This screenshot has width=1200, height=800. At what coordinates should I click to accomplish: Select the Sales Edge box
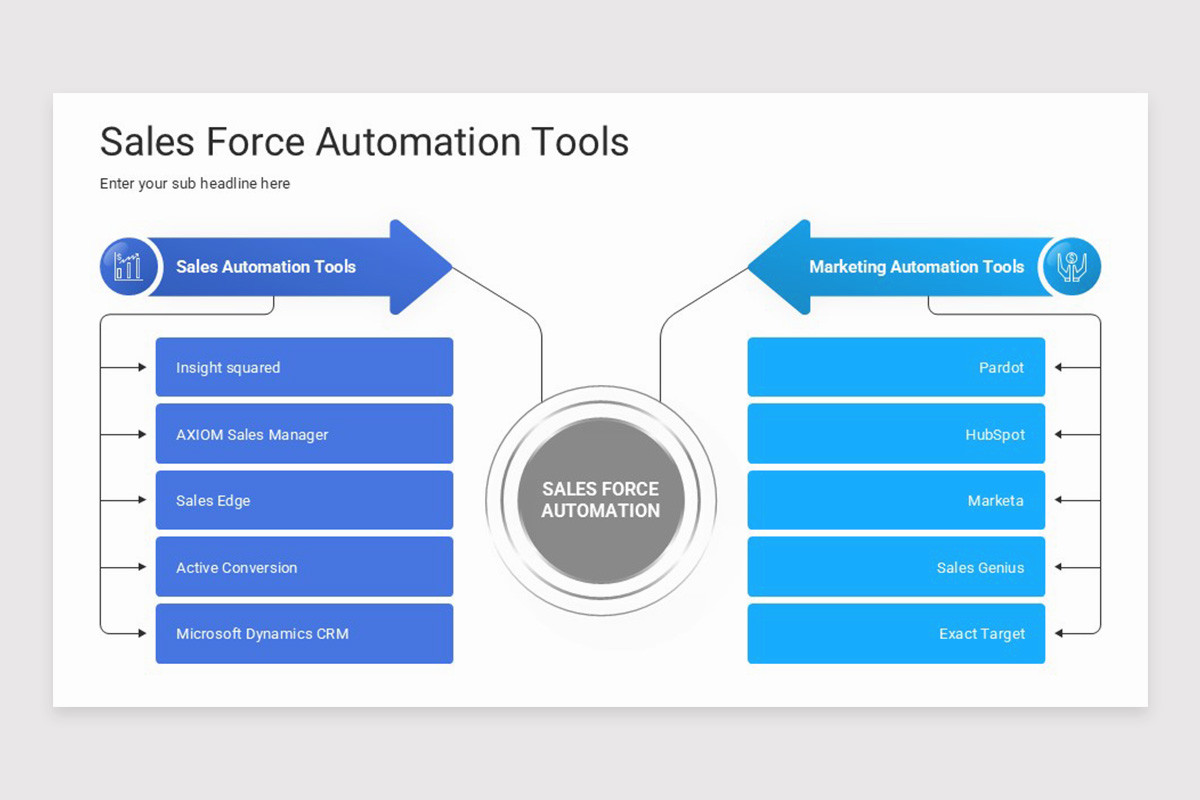pos(304,500)
